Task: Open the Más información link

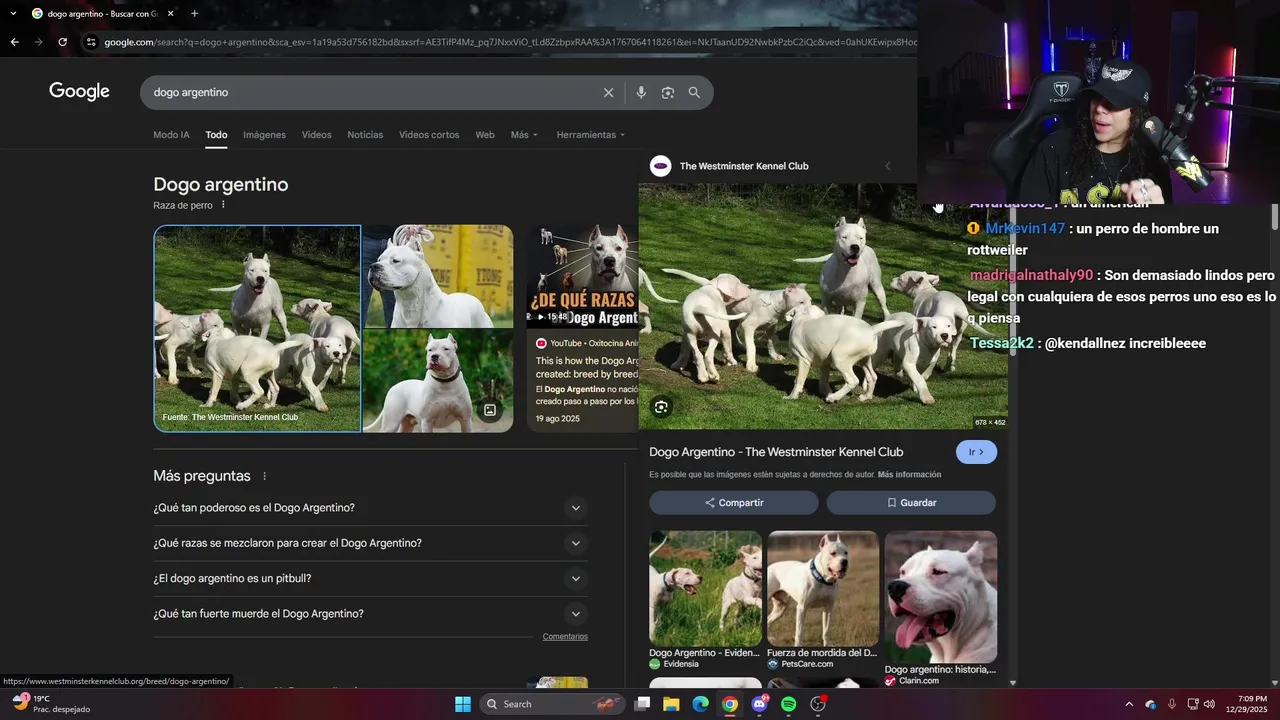Action: [909, 474]
